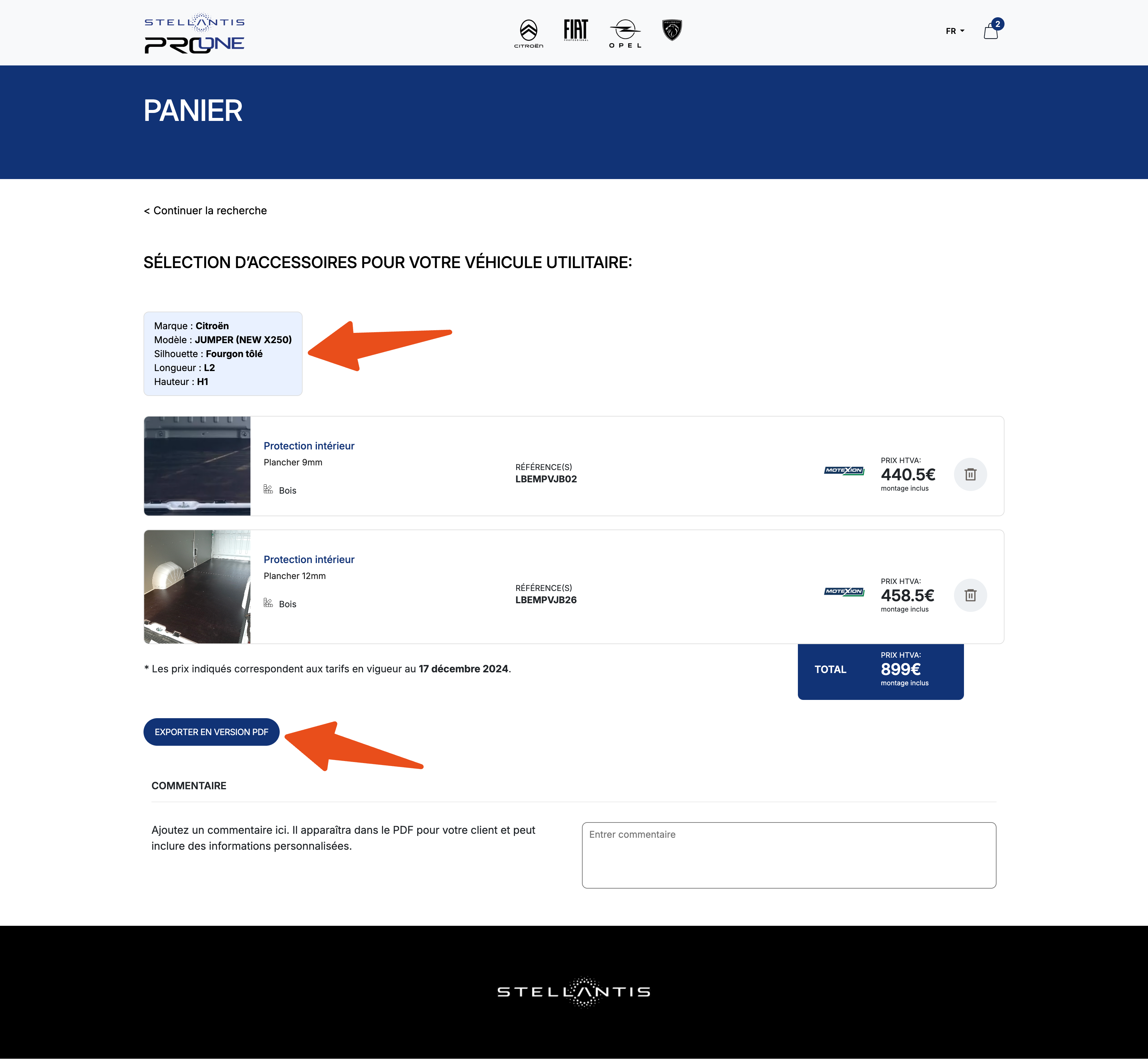Open the Stellantis Pro One home logo

pos(194,33)
